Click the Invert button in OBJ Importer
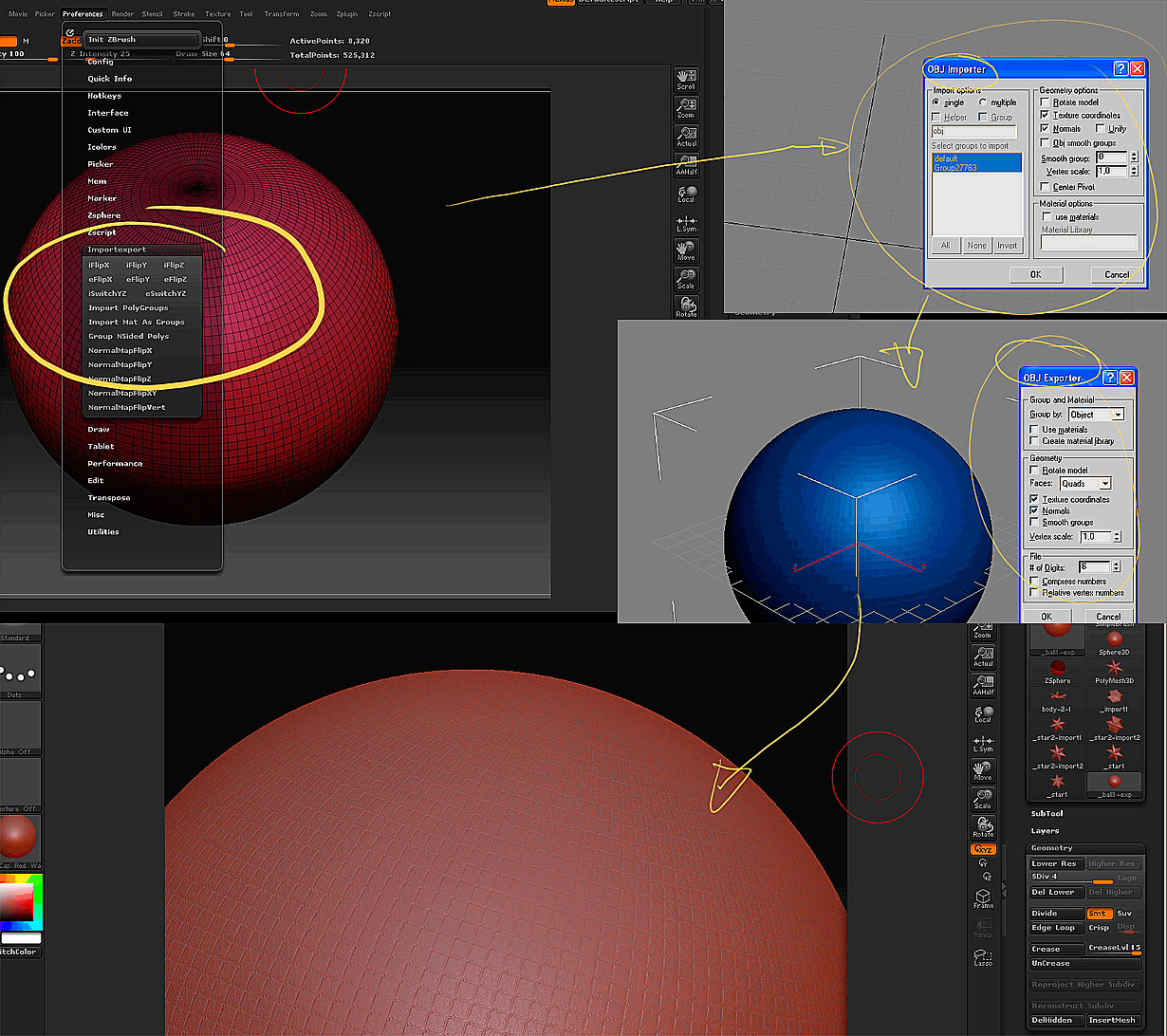1167x1036 pixels. [x=1008, y=245]
